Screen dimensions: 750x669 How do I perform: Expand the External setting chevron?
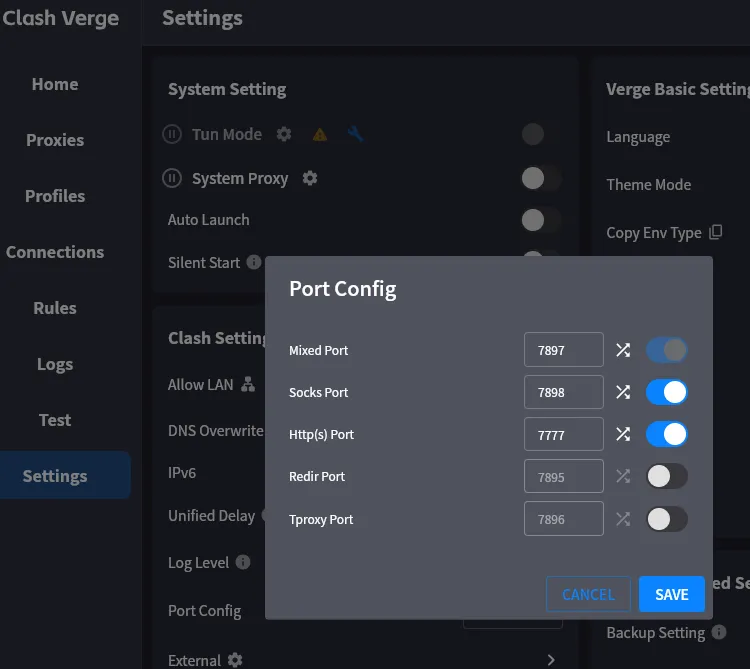click(x=551, y=660)
